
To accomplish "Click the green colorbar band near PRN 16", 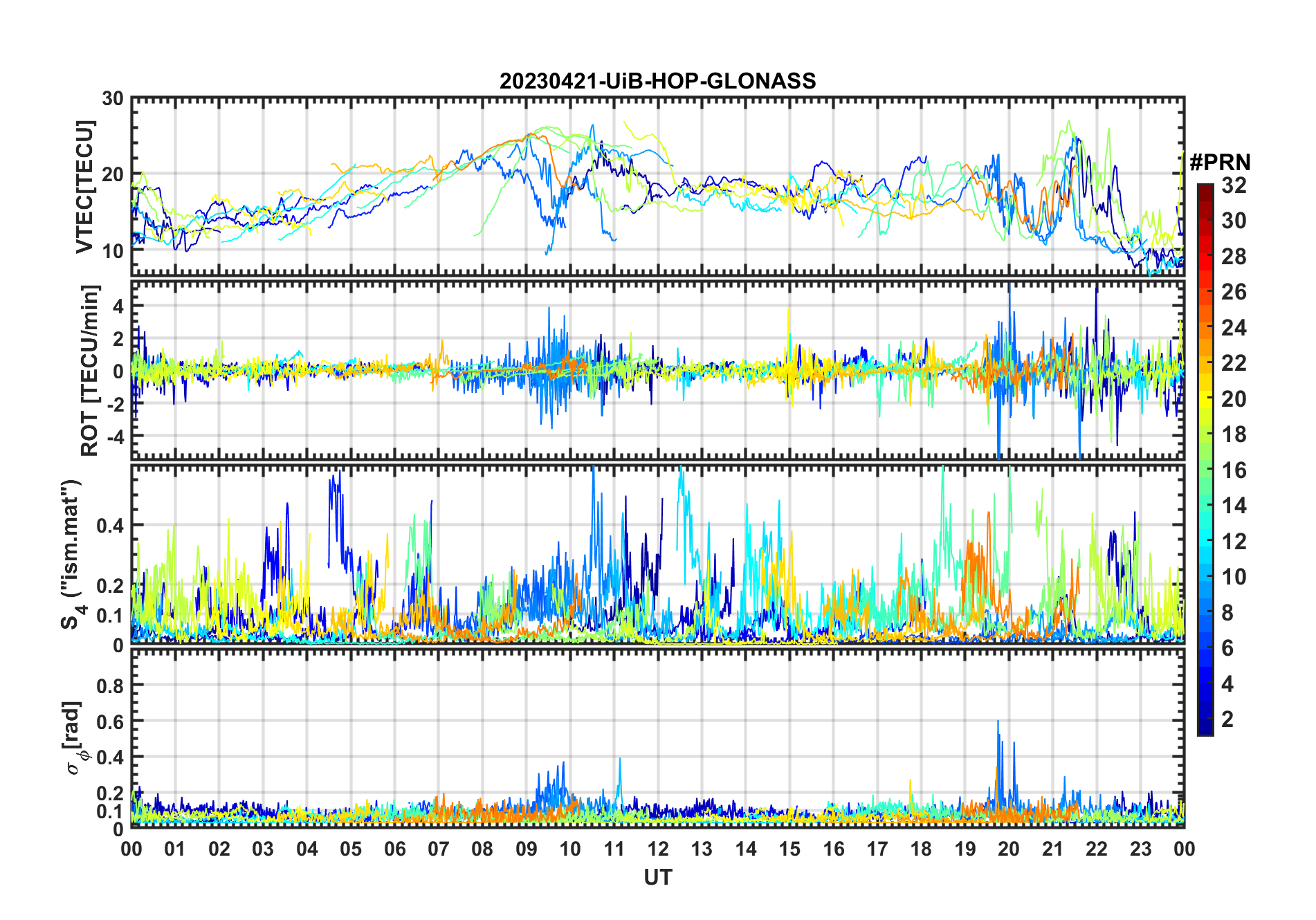I will coord(1205,470).
